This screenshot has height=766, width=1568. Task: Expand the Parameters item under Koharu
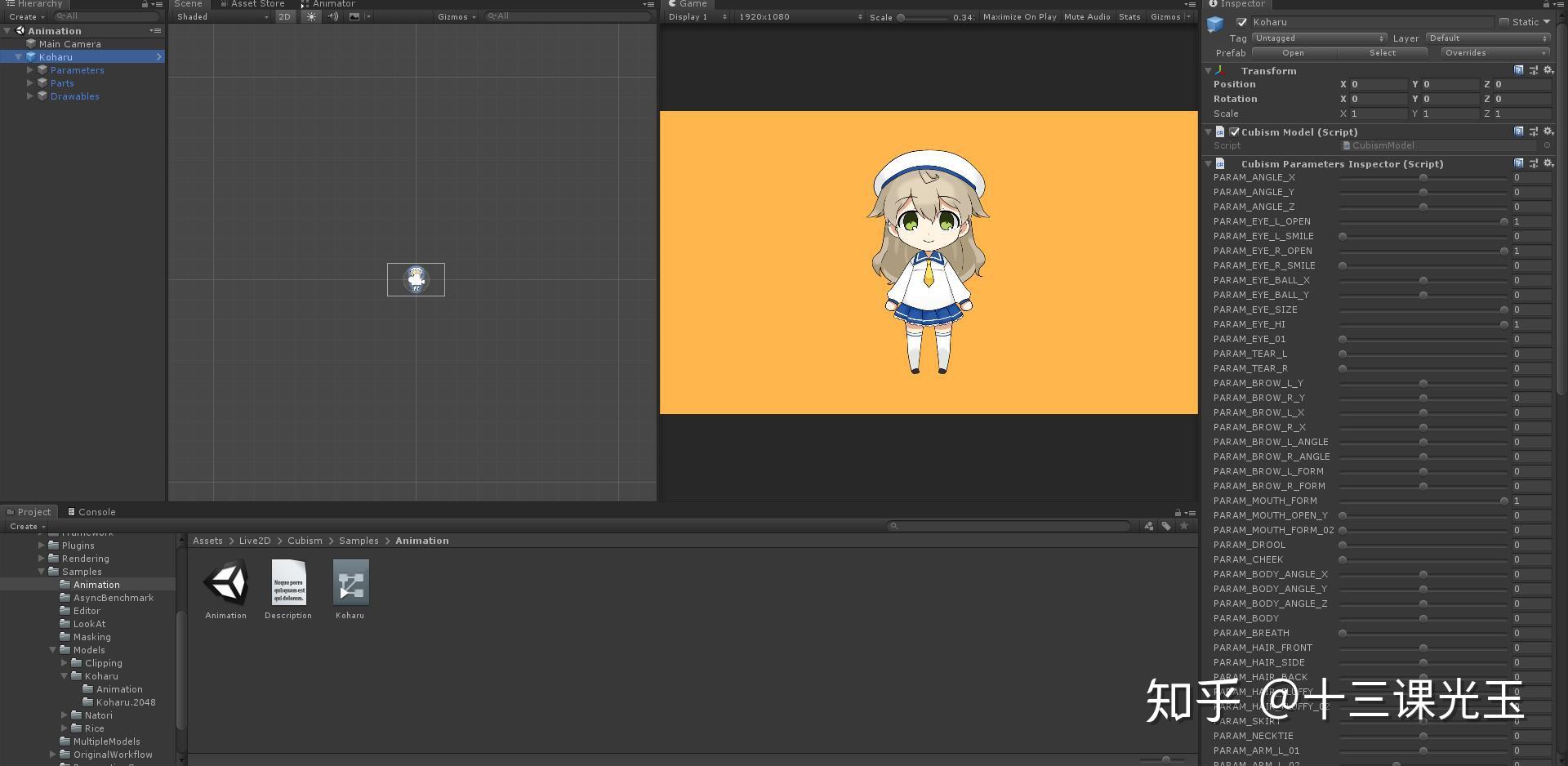[30, 70]
